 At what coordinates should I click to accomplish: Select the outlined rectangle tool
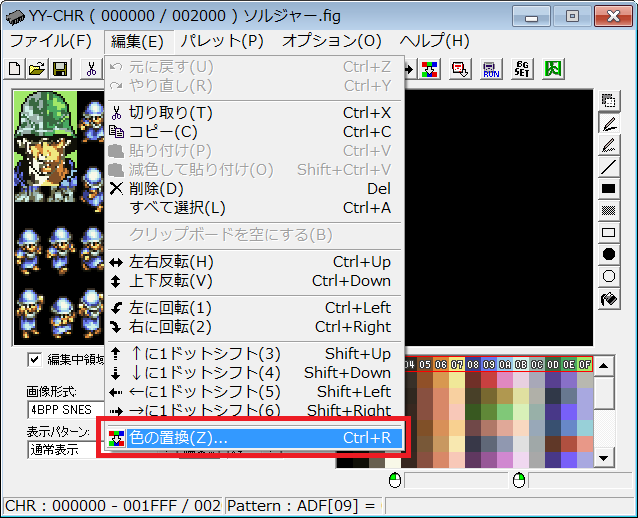[609, 232]
